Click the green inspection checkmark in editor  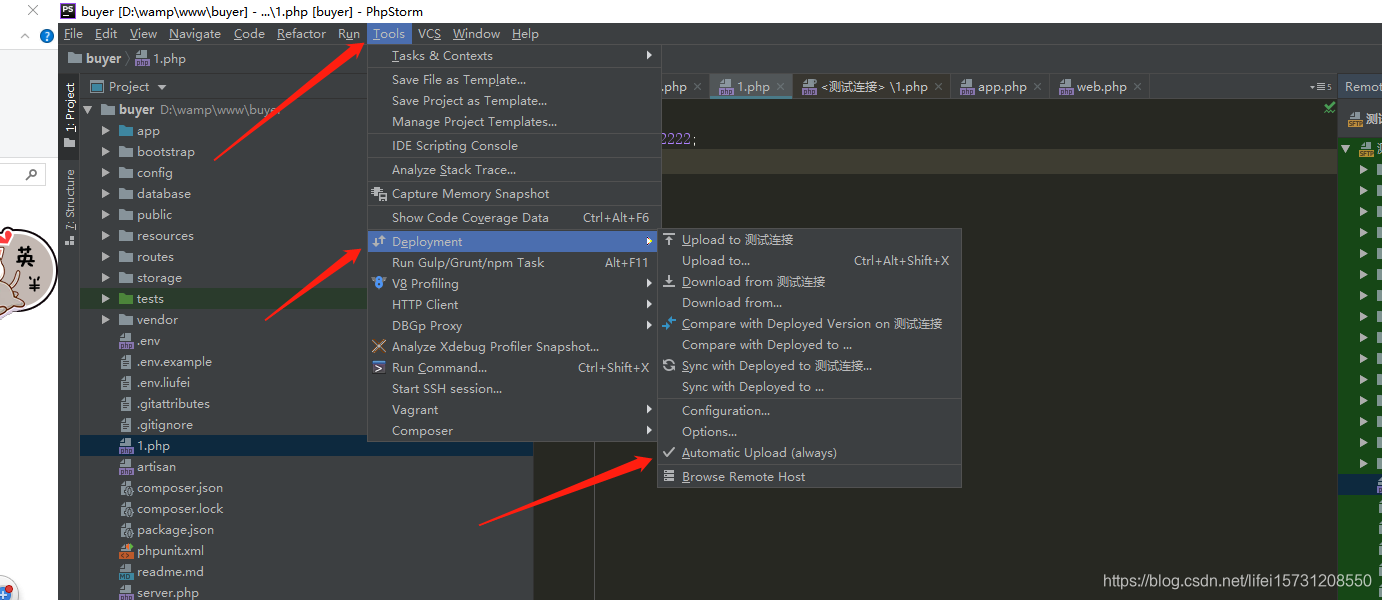point(1329,107)
